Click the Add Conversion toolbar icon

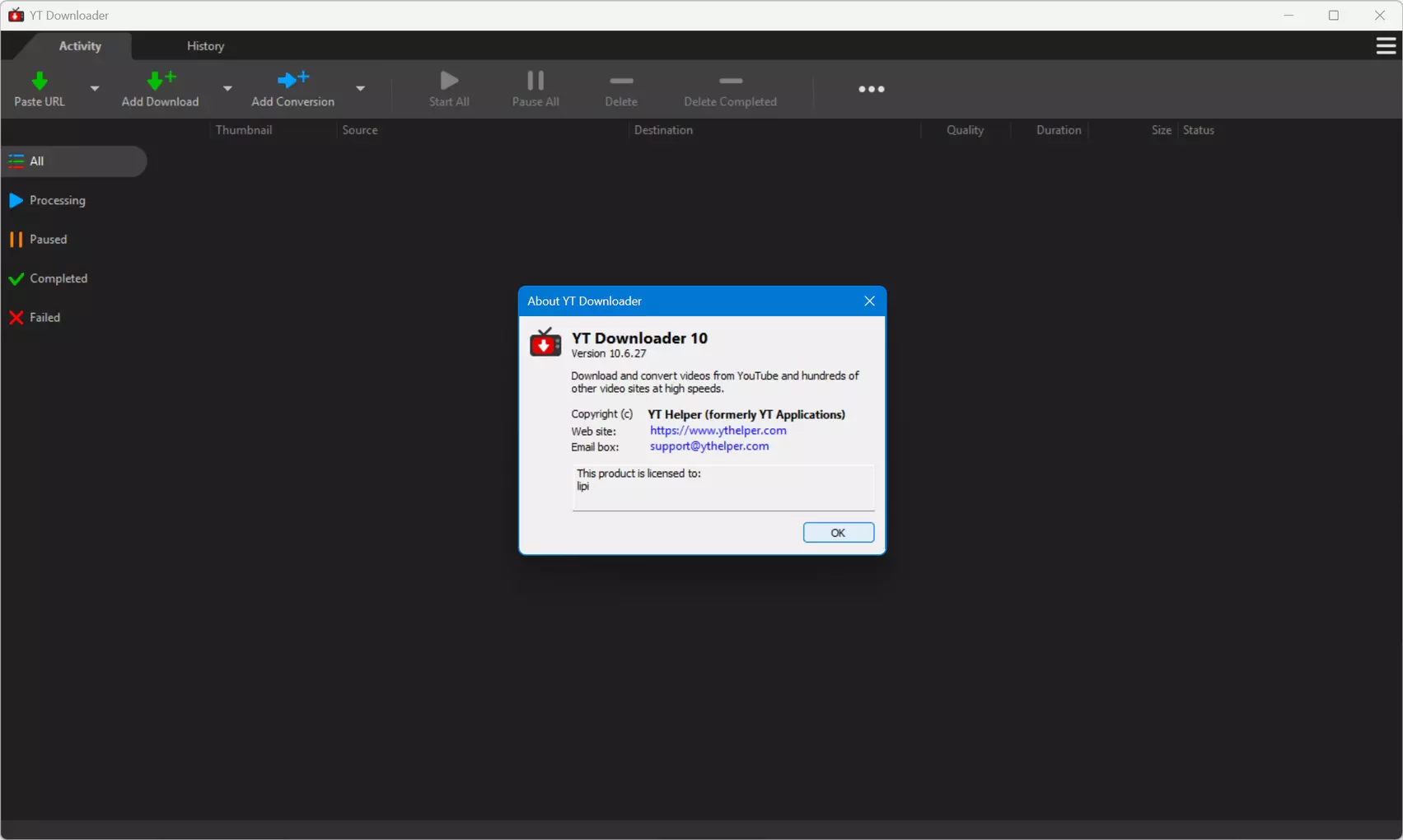click(x=292, y=80)
